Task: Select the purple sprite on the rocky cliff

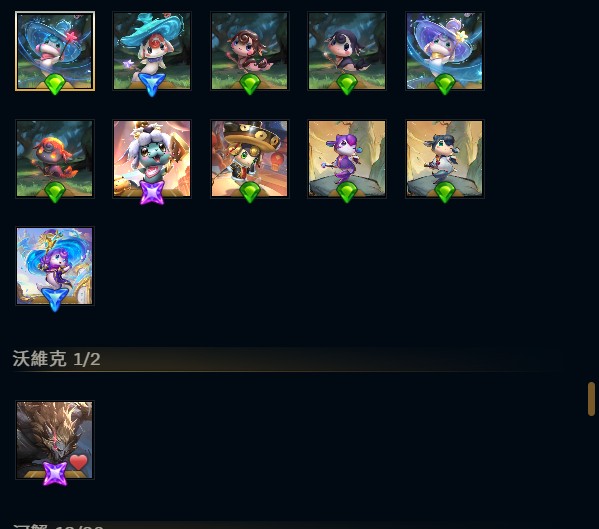Action: (347, 159)
